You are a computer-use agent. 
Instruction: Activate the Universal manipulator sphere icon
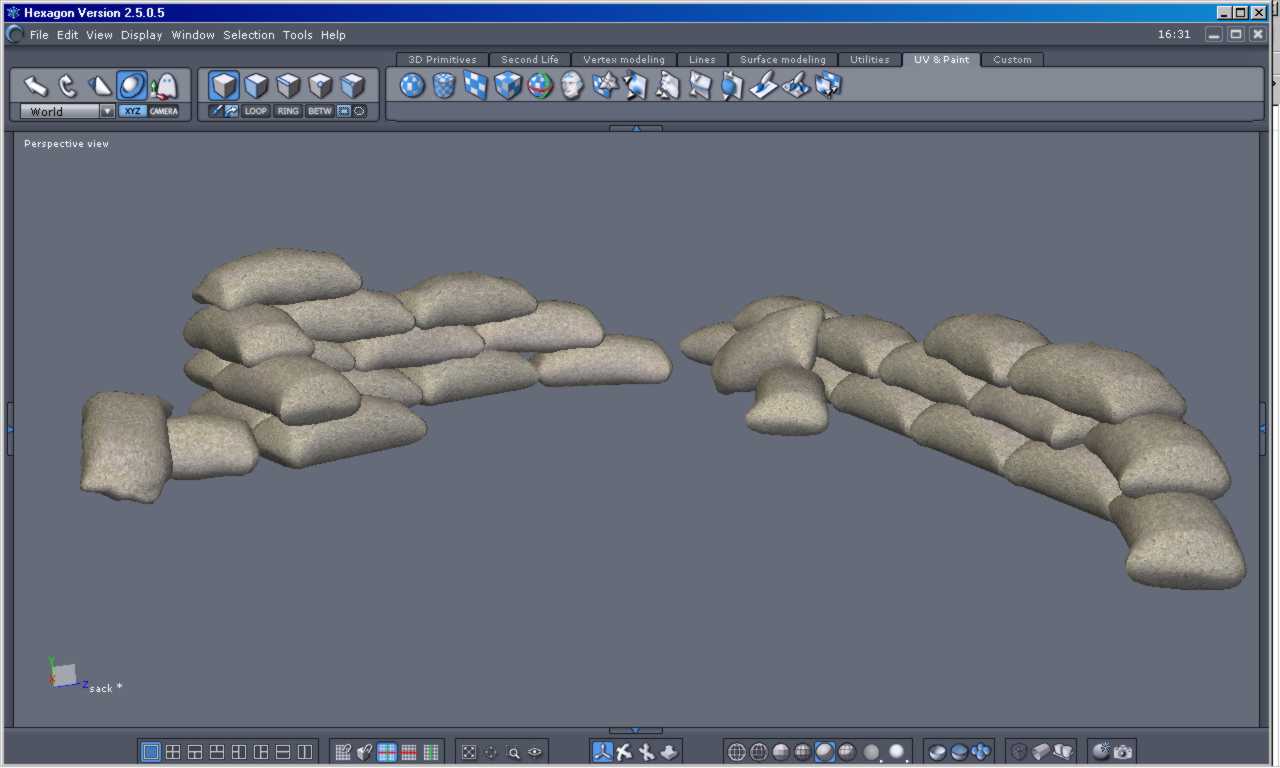pyautogui.click(x=132, y=86)
